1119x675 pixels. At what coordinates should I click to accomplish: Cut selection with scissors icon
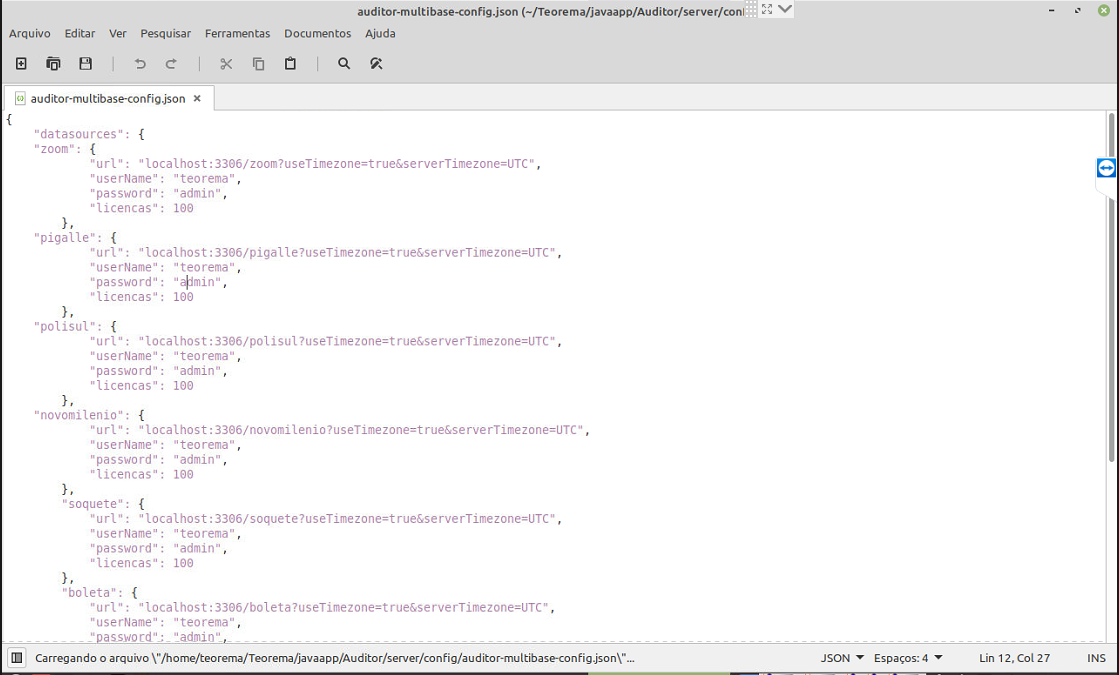pyautogui.click(x=226, y=64)
